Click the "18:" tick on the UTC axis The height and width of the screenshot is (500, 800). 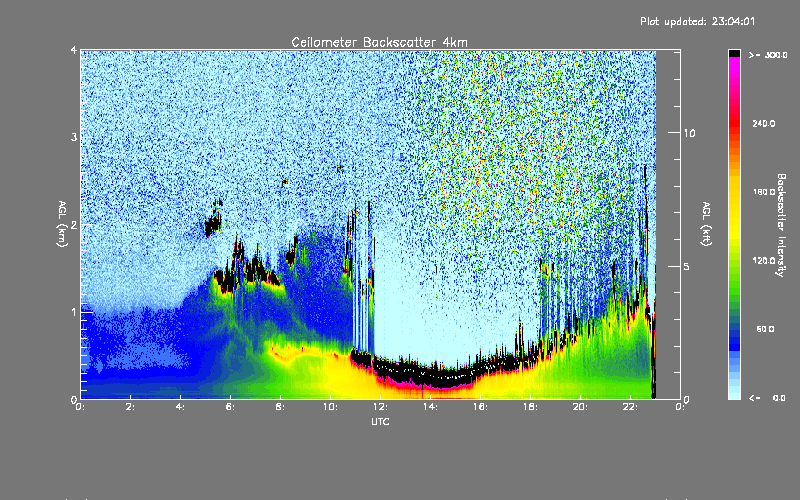530,407
